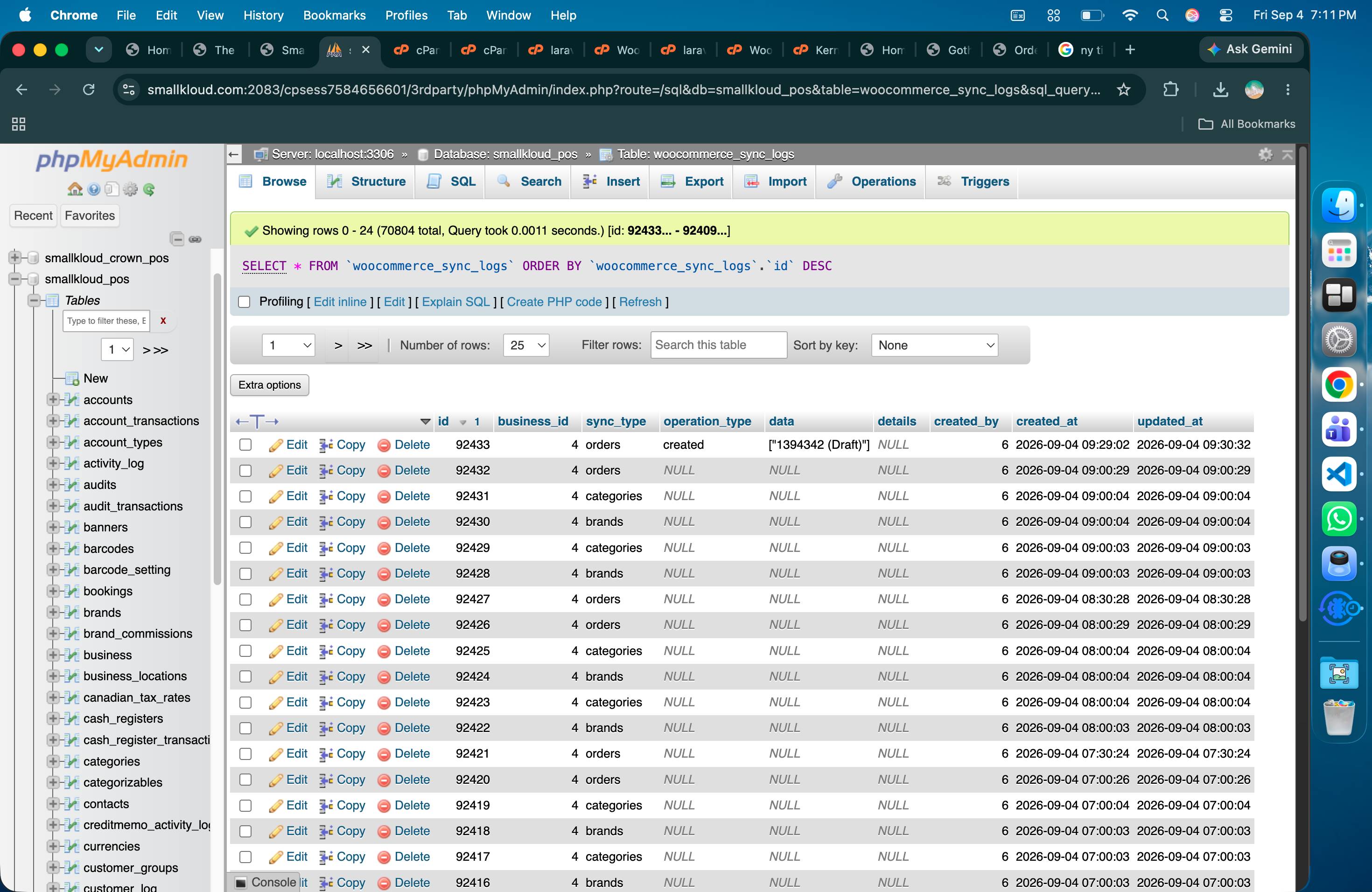The image size is (1372, 892).
Task: Open the Number of rows dropdown
Action: [526, 345]
